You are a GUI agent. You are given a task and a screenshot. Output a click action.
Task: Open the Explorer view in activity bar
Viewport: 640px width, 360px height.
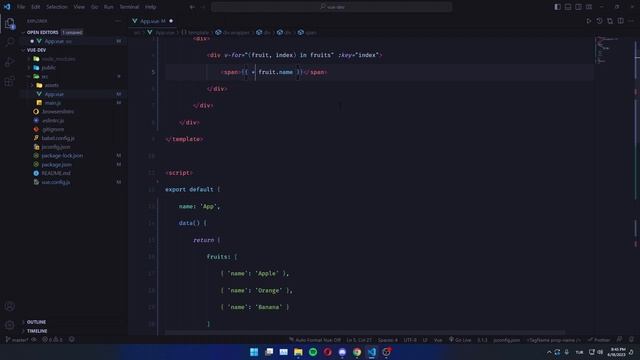pos(10,23)
